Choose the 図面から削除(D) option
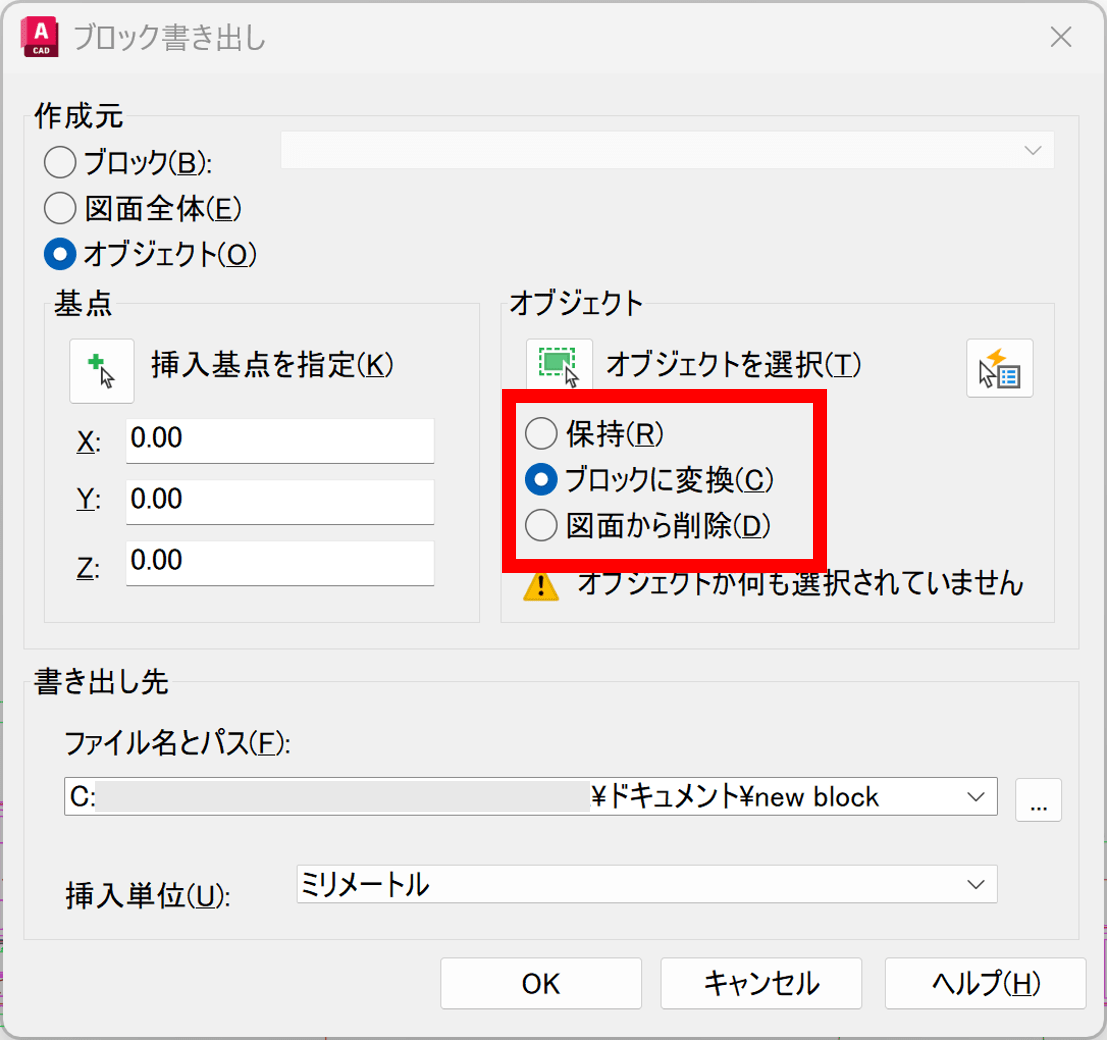Viewport: 1107px width, 1040px height. pyautogui.click(x=541, y=526)
